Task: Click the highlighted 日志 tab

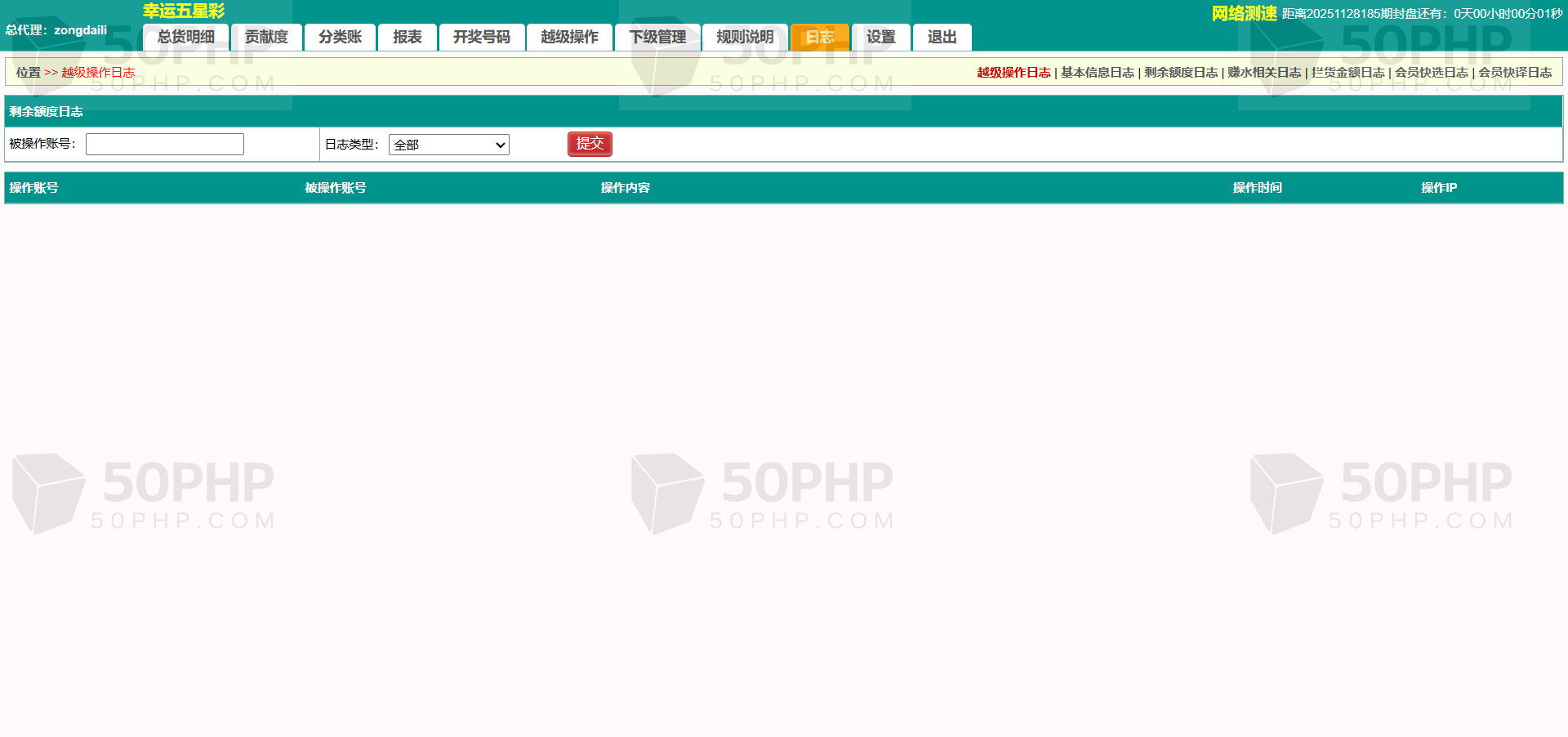Action: click(820, 38)
